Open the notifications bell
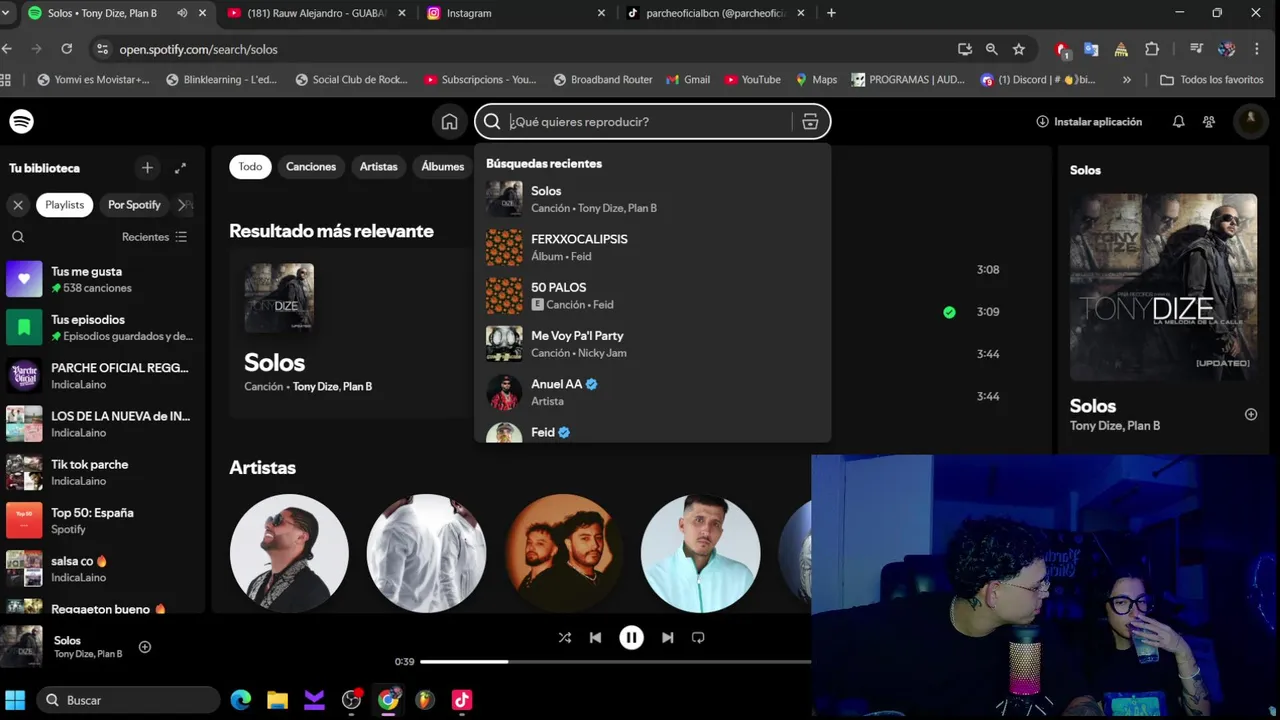 click(x=1178, y=122)
